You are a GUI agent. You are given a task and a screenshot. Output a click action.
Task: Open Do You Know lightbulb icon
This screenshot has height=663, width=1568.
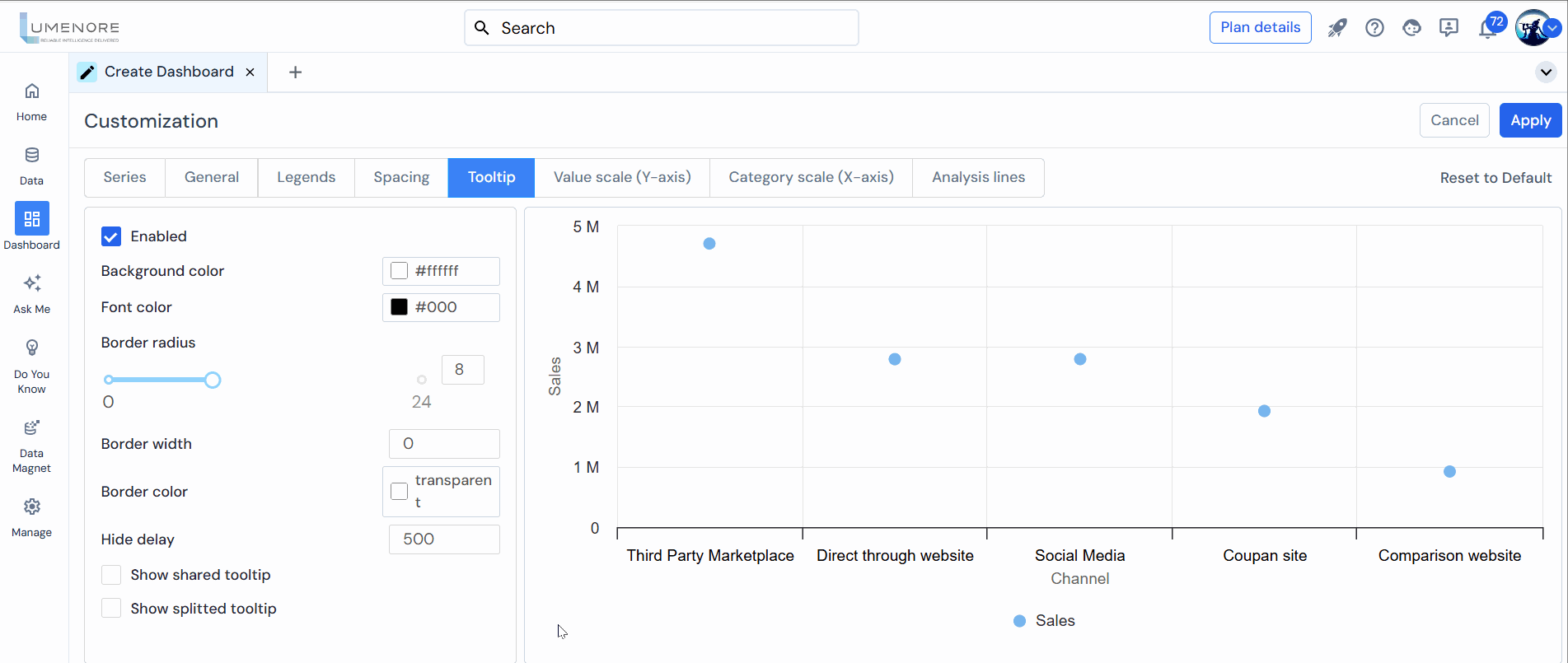pyautogui.click(x=31, y=348)
